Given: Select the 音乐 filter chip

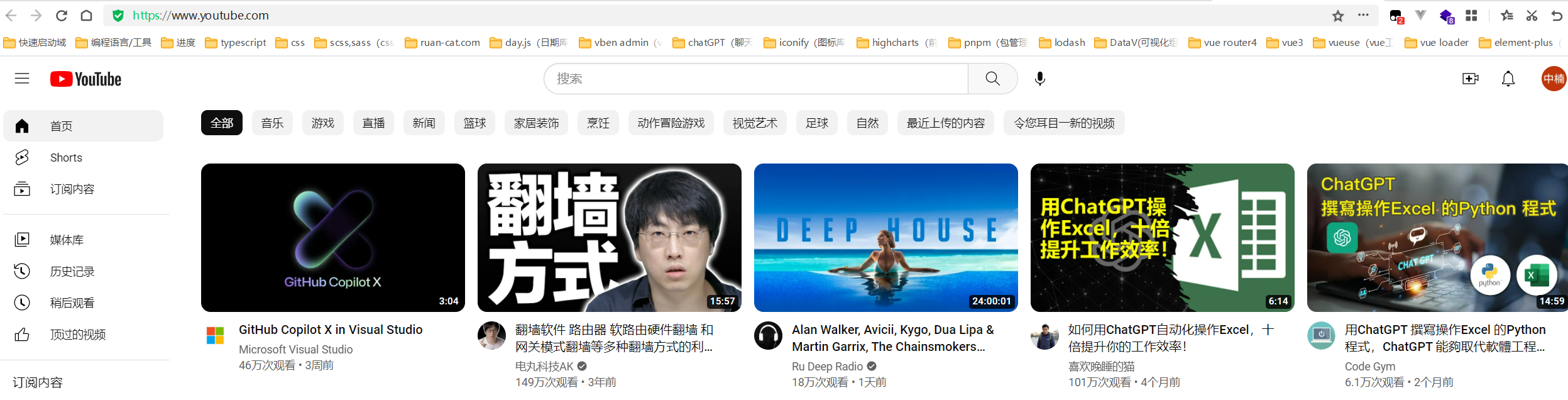Looking at the screenshot, I should point(272,123).
